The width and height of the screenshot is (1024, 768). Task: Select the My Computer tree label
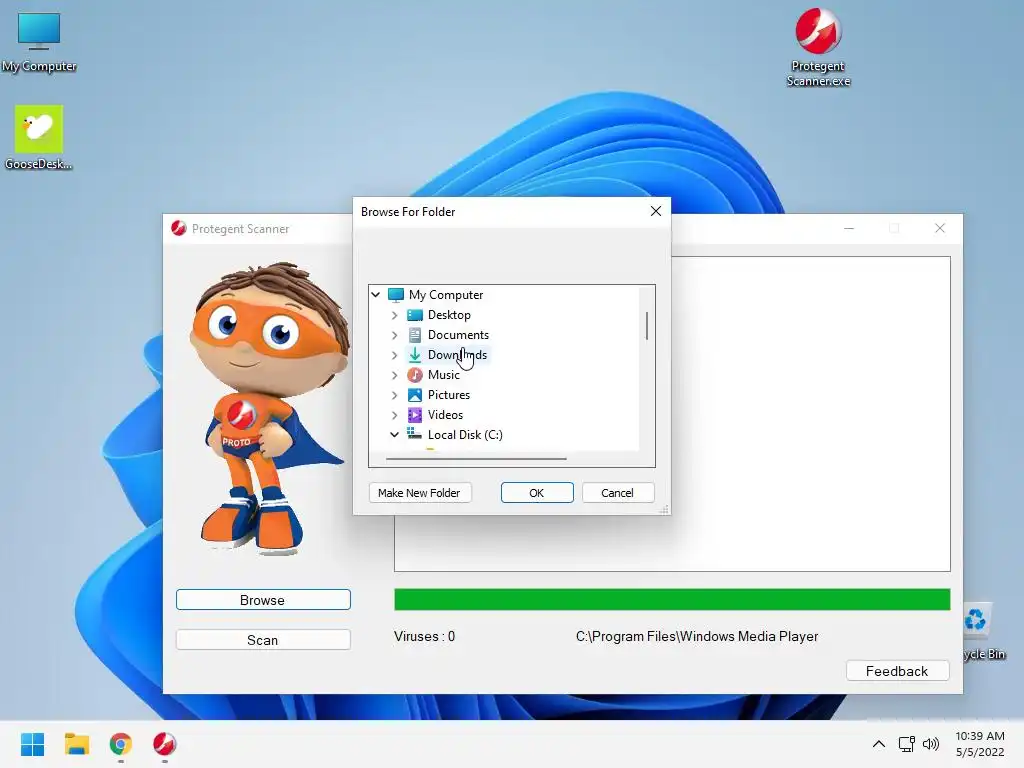coord(446,295)
